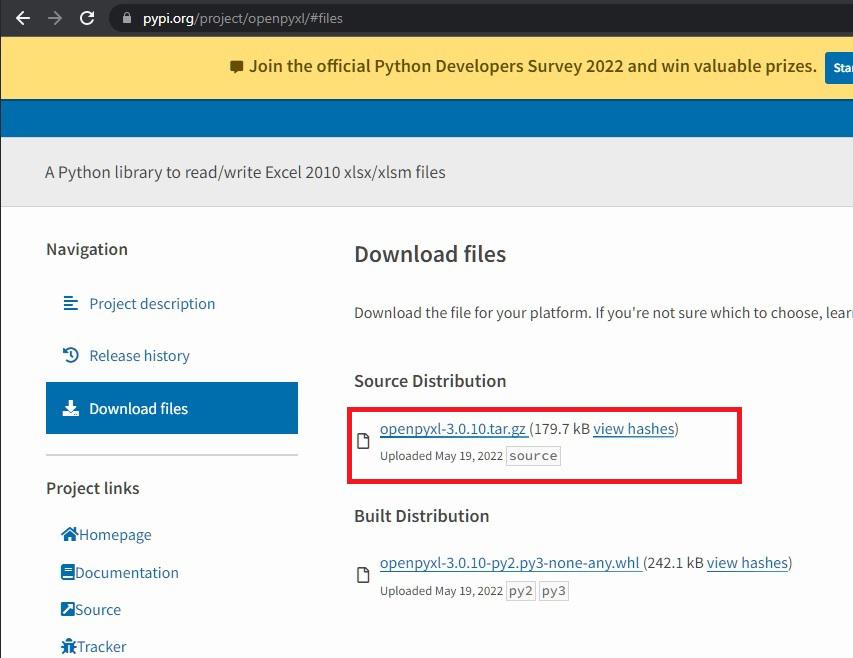The height and width of the screenshot is (658, 853).
Task: Click the file icon beside the .whl file
Action: pos(363,575)
